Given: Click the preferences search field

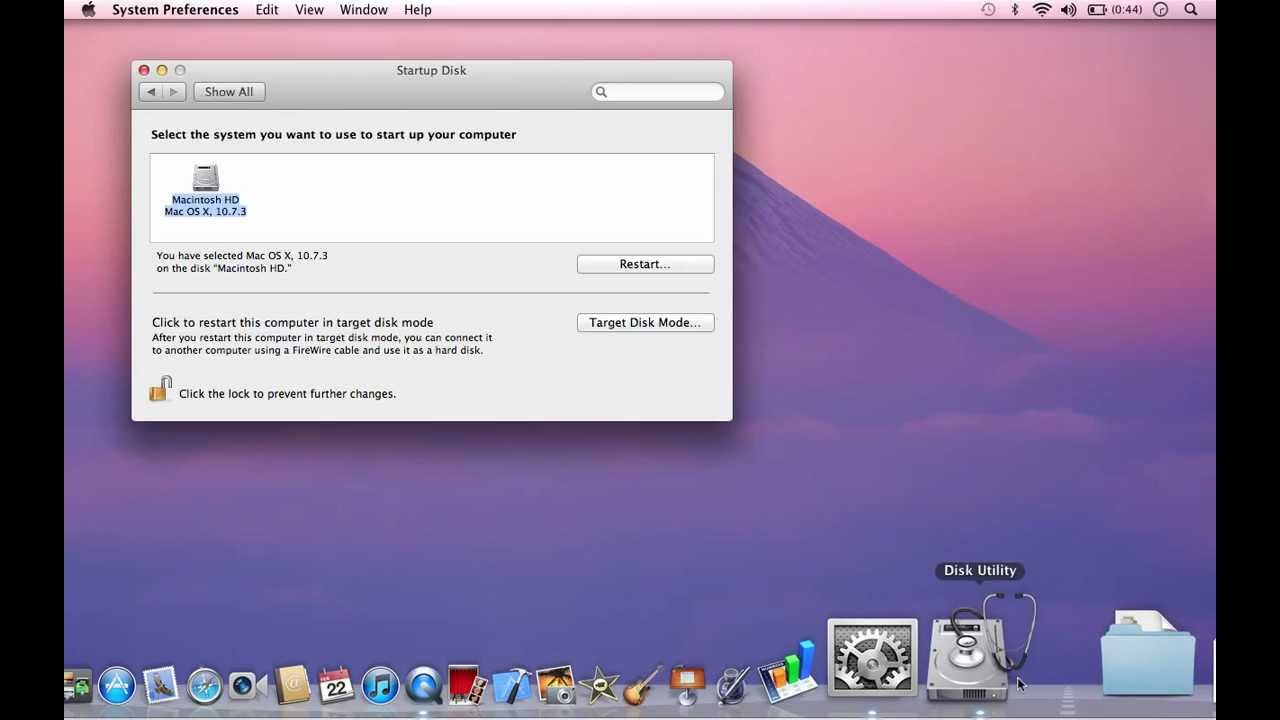Looking at the screenshot, I should pyautogui.click(x=658, y=91).
